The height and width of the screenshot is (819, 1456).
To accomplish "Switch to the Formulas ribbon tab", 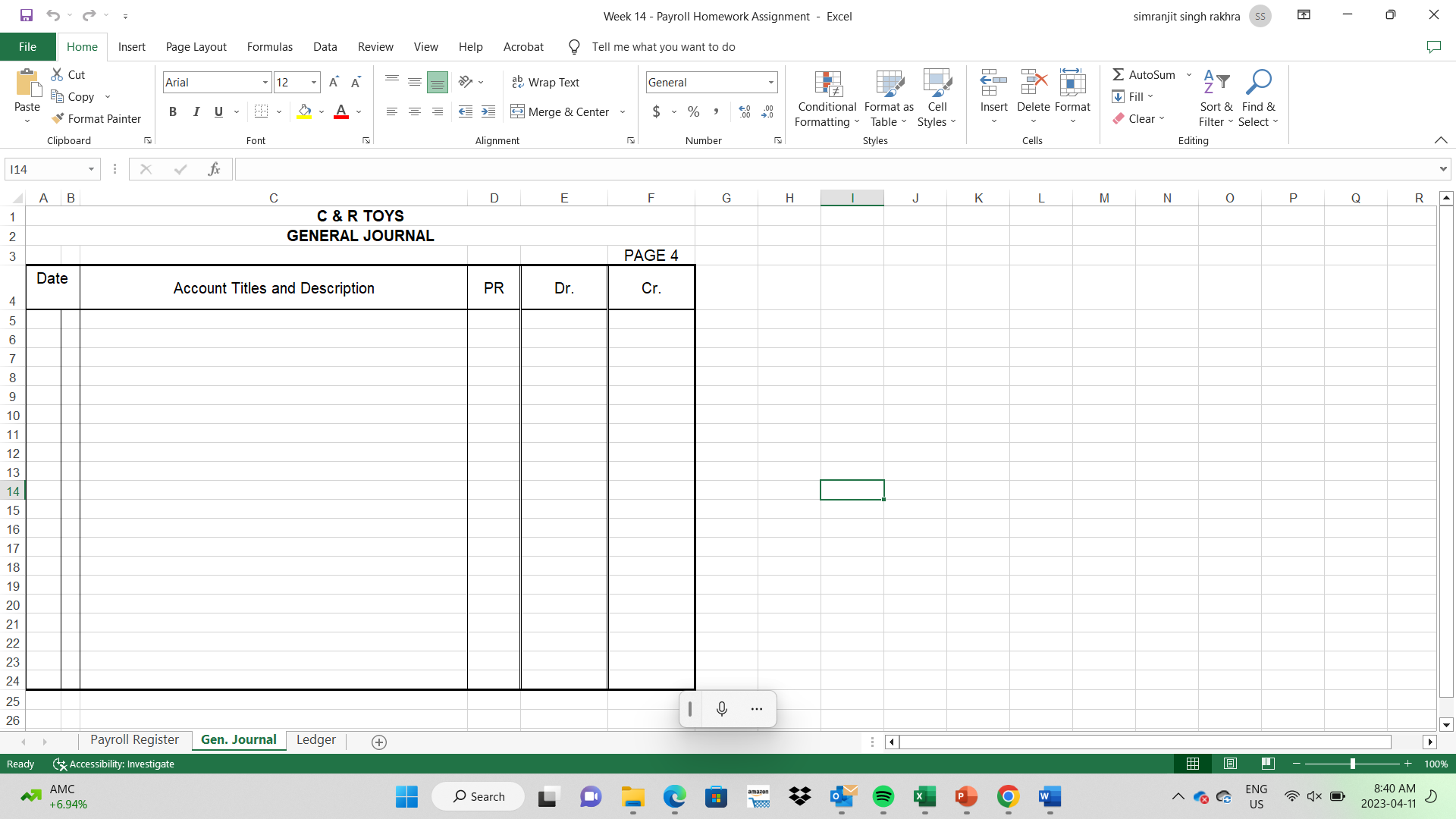I will [269, 46].
